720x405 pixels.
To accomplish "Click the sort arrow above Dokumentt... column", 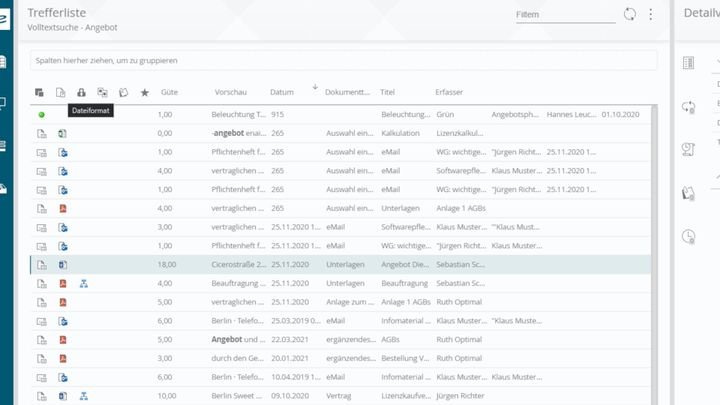I will (315, 87).
